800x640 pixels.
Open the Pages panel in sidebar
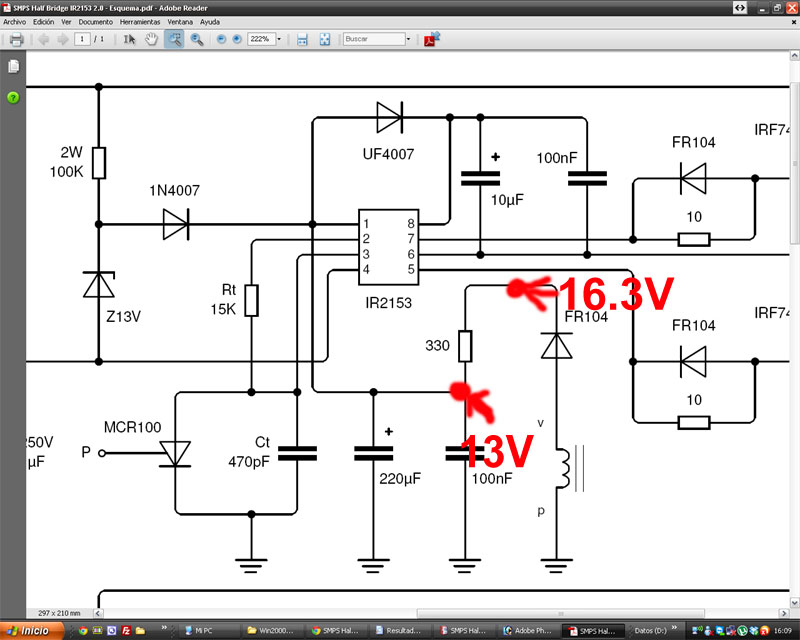point(13,67)
